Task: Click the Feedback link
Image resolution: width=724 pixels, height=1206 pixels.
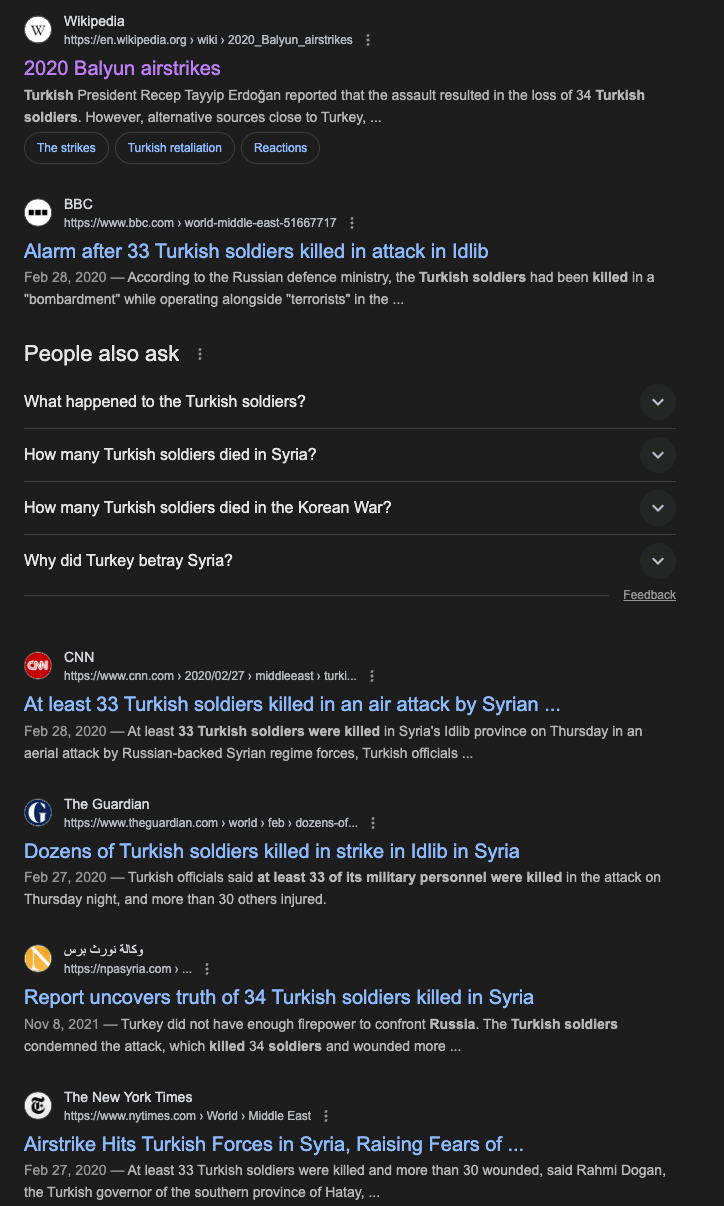Action: pos(649,595)
